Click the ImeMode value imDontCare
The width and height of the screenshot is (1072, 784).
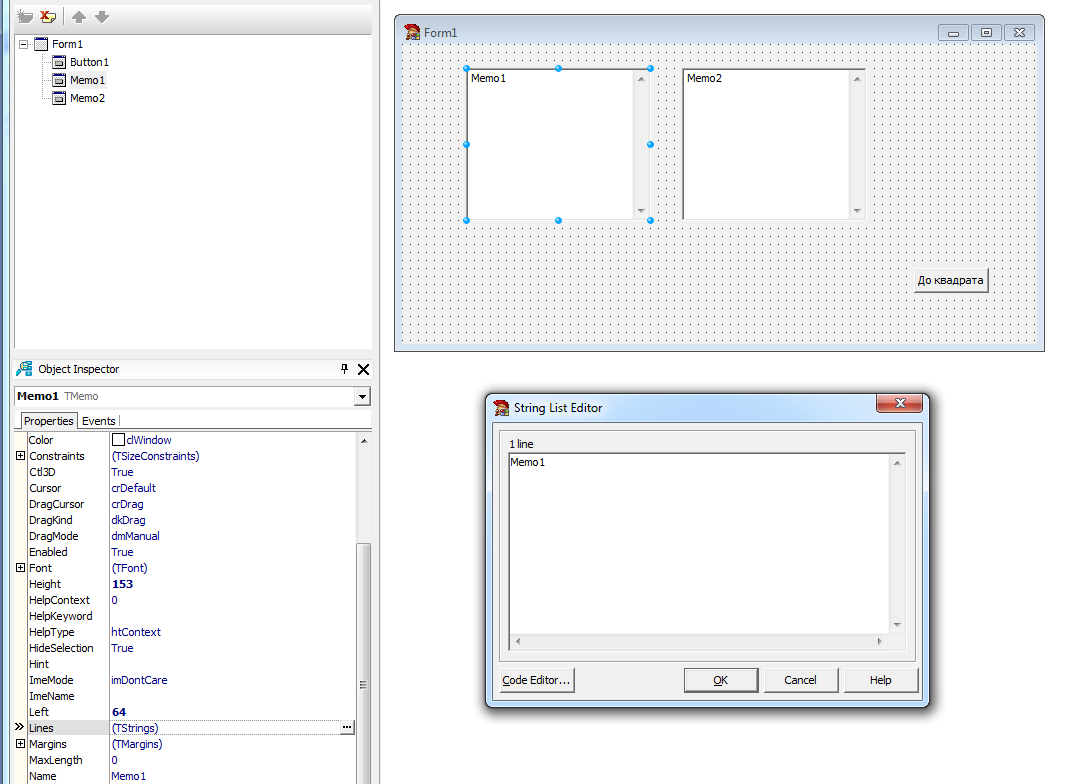point(139,680)
